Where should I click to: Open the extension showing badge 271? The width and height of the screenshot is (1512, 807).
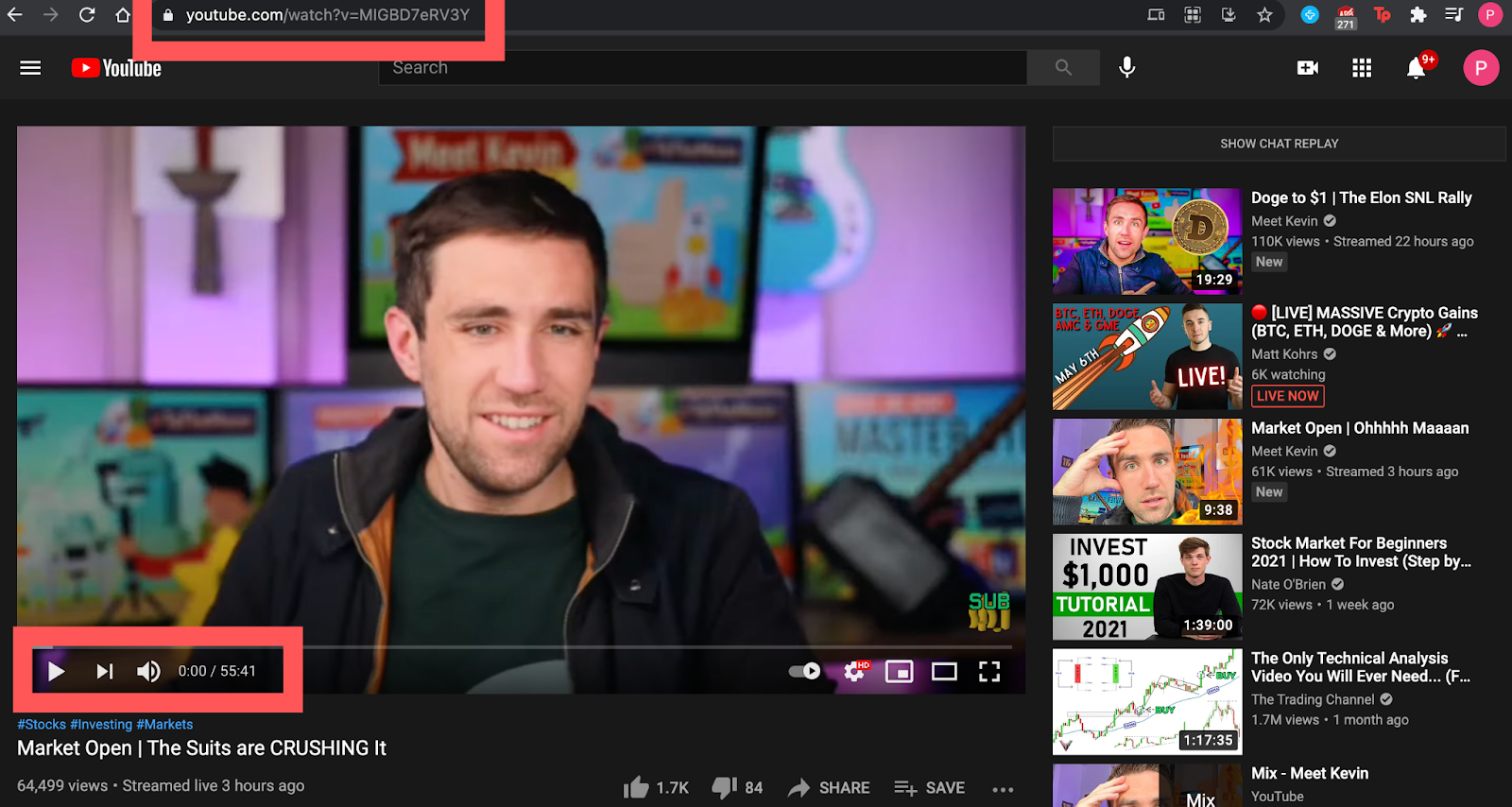click(x=1346, y=17)
